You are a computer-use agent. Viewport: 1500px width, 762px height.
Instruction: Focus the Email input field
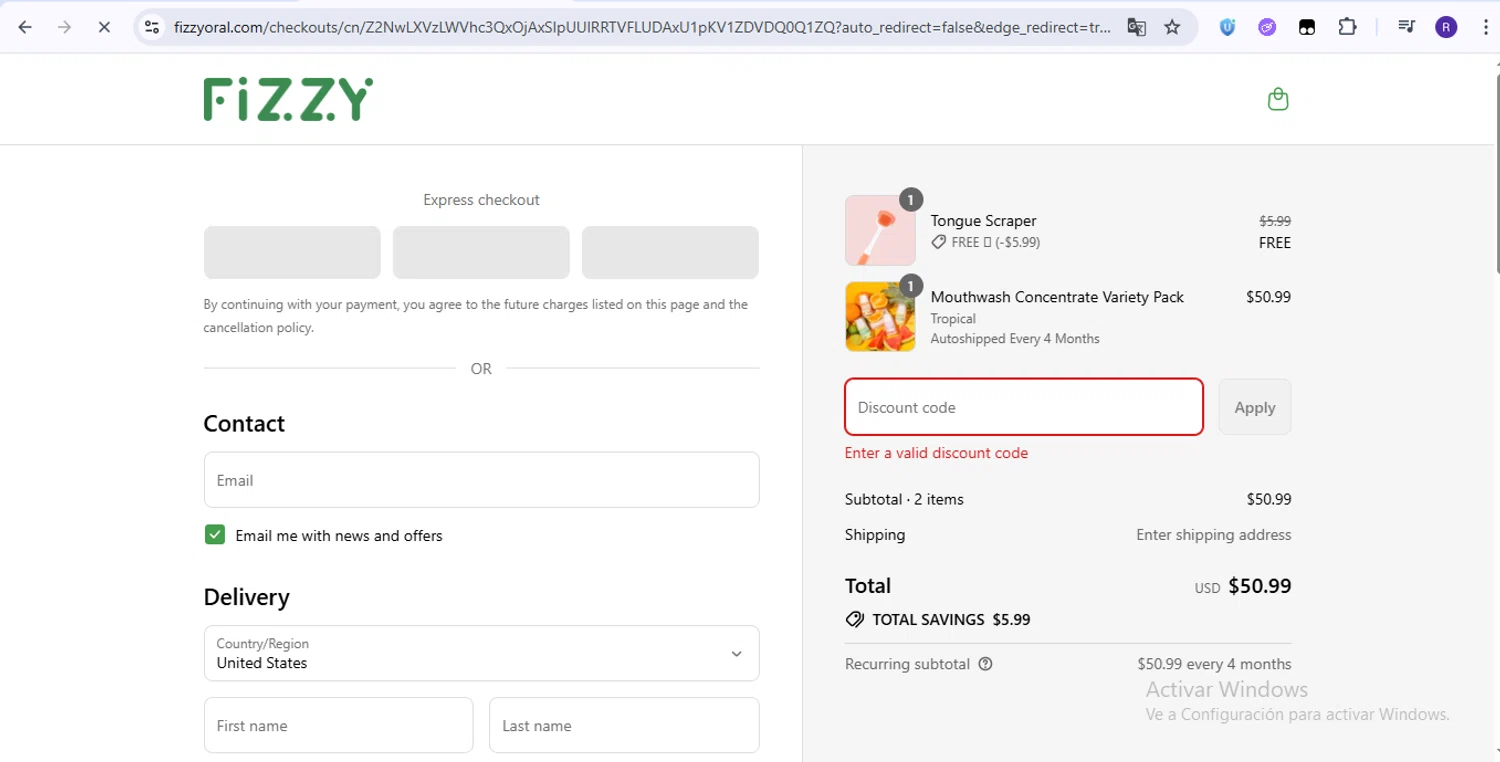[x=481, y=480]
